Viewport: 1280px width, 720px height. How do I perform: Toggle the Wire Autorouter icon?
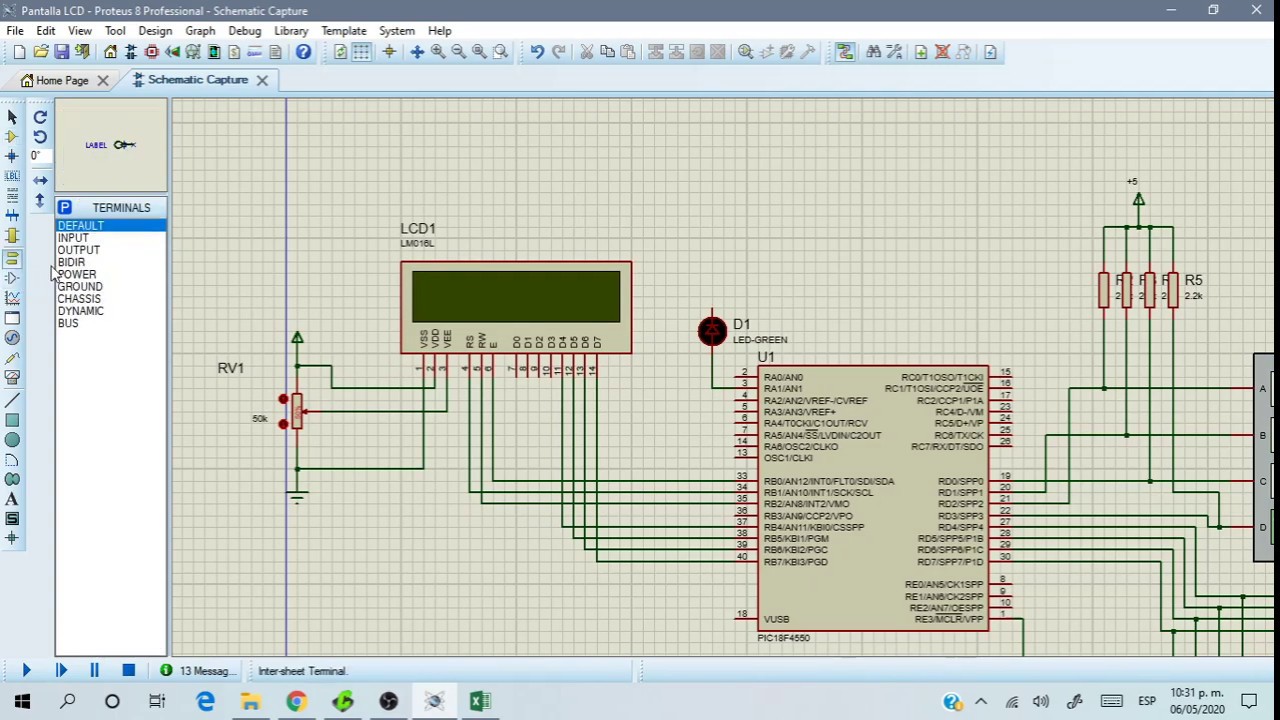tap(845, 52)
